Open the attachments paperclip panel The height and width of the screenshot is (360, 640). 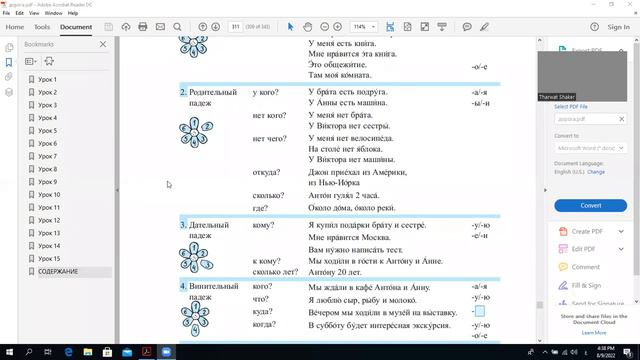coord(9,77)
